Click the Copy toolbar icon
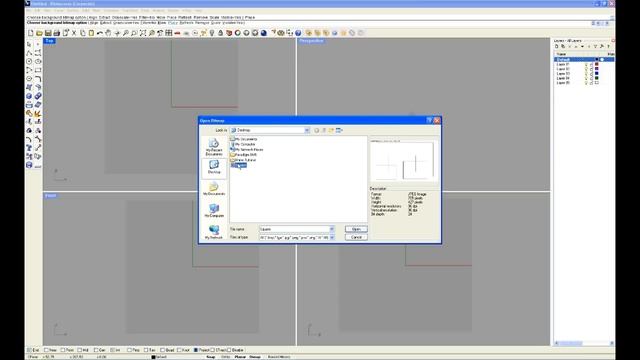Image resolution: width=640 pixels, height=360 pixels. tap(82, 33)
